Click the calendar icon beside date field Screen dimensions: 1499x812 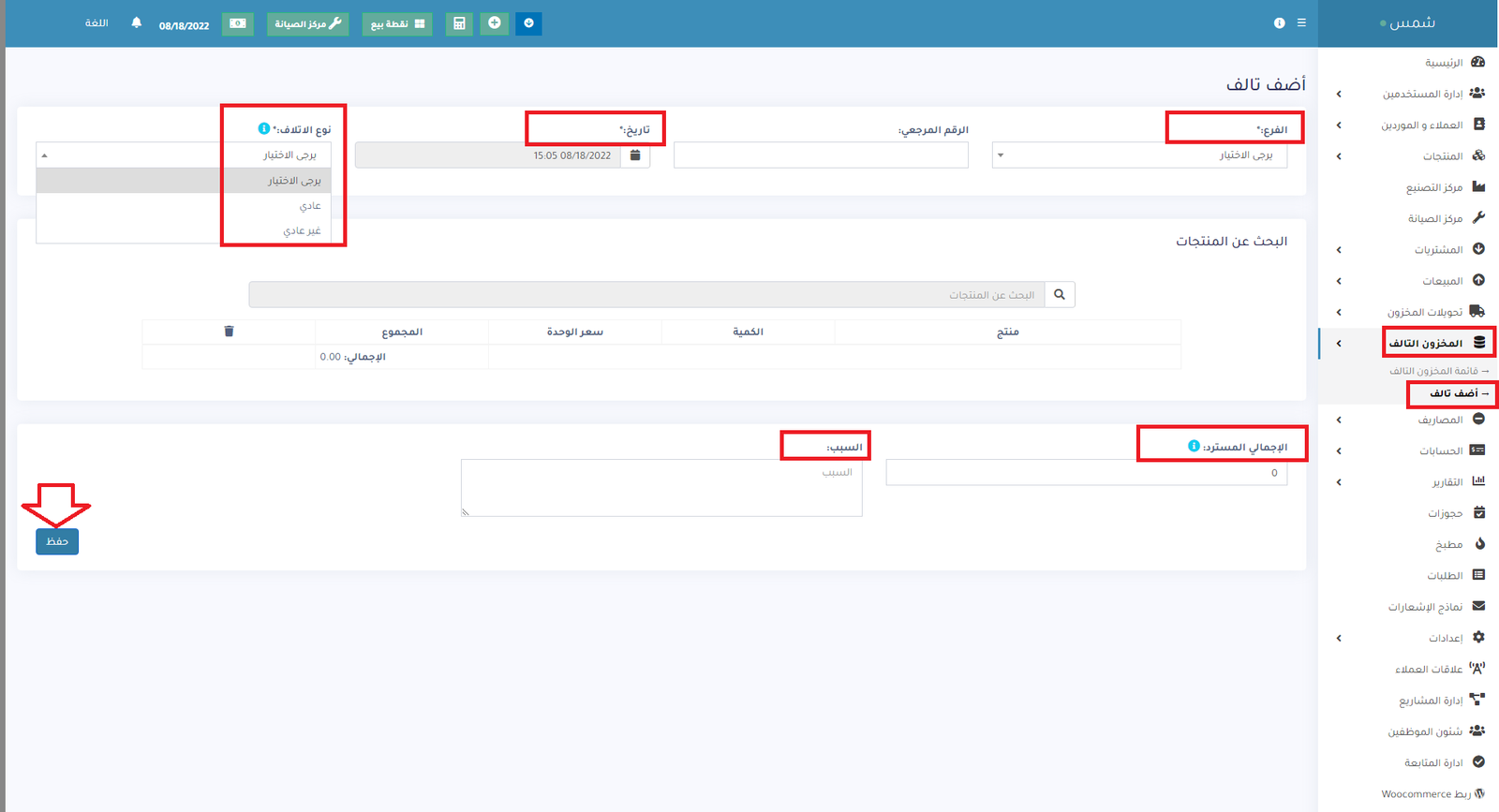tap(635, 155)
